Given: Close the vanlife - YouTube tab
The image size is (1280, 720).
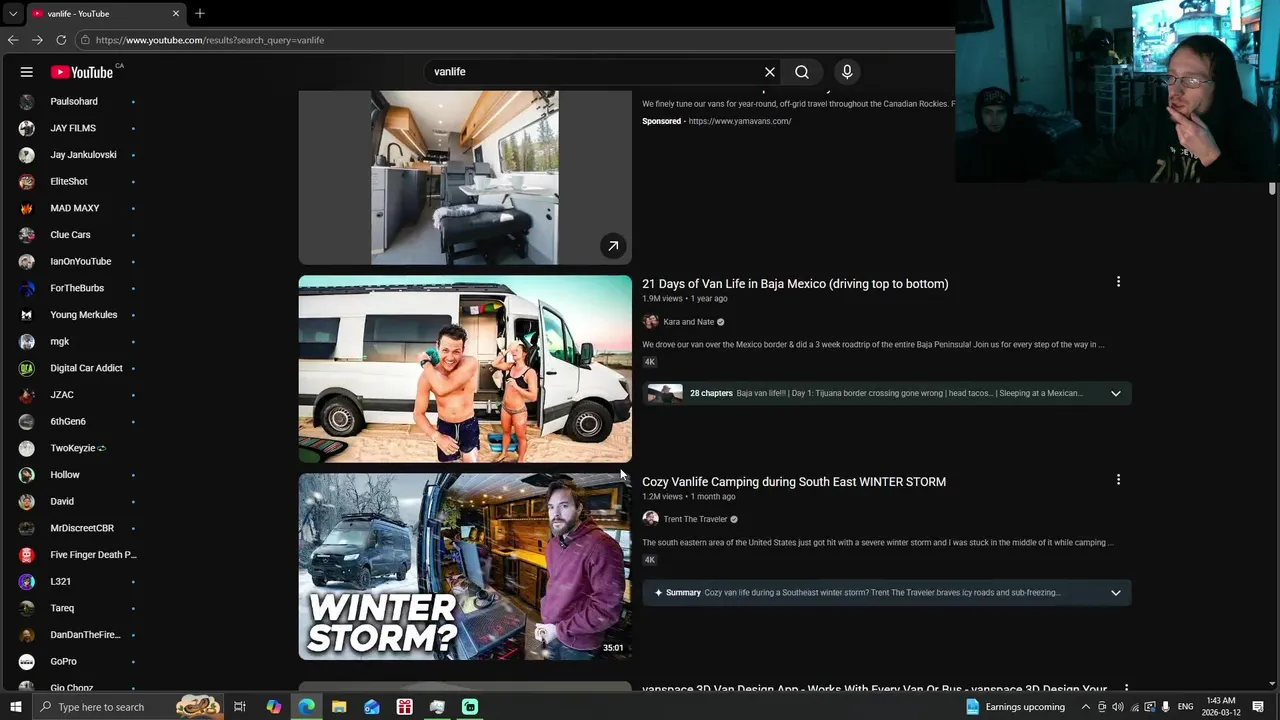Looking at the screenshot, I should [176, 14].
